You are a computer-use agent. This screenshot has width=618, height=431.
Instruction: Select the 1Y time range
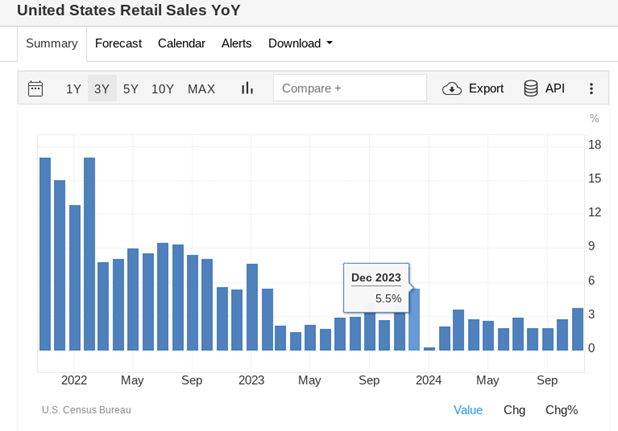tap(73, 89)
